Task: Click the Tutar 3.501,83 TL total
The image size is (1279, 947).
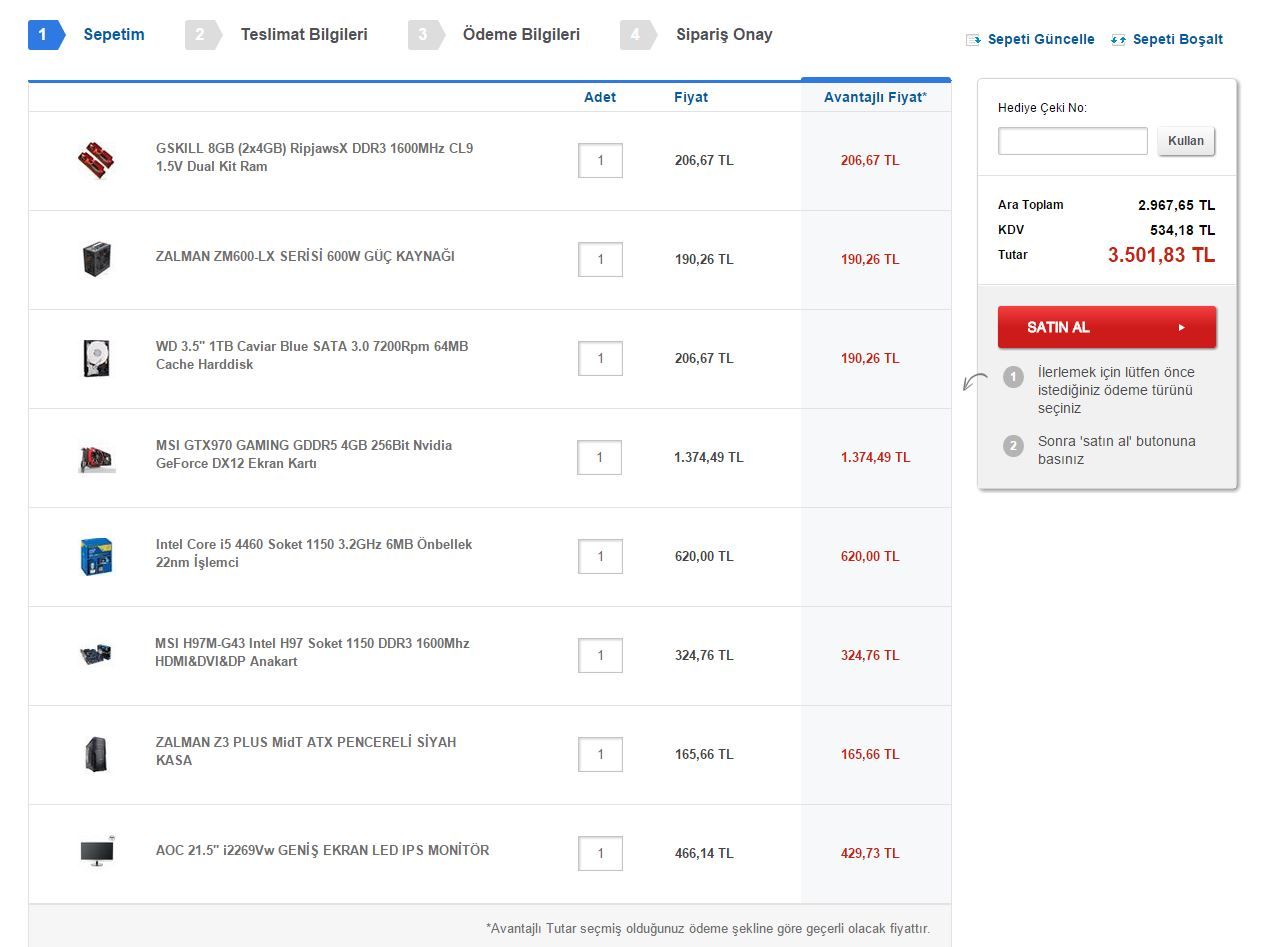Action: (1161, 255)
